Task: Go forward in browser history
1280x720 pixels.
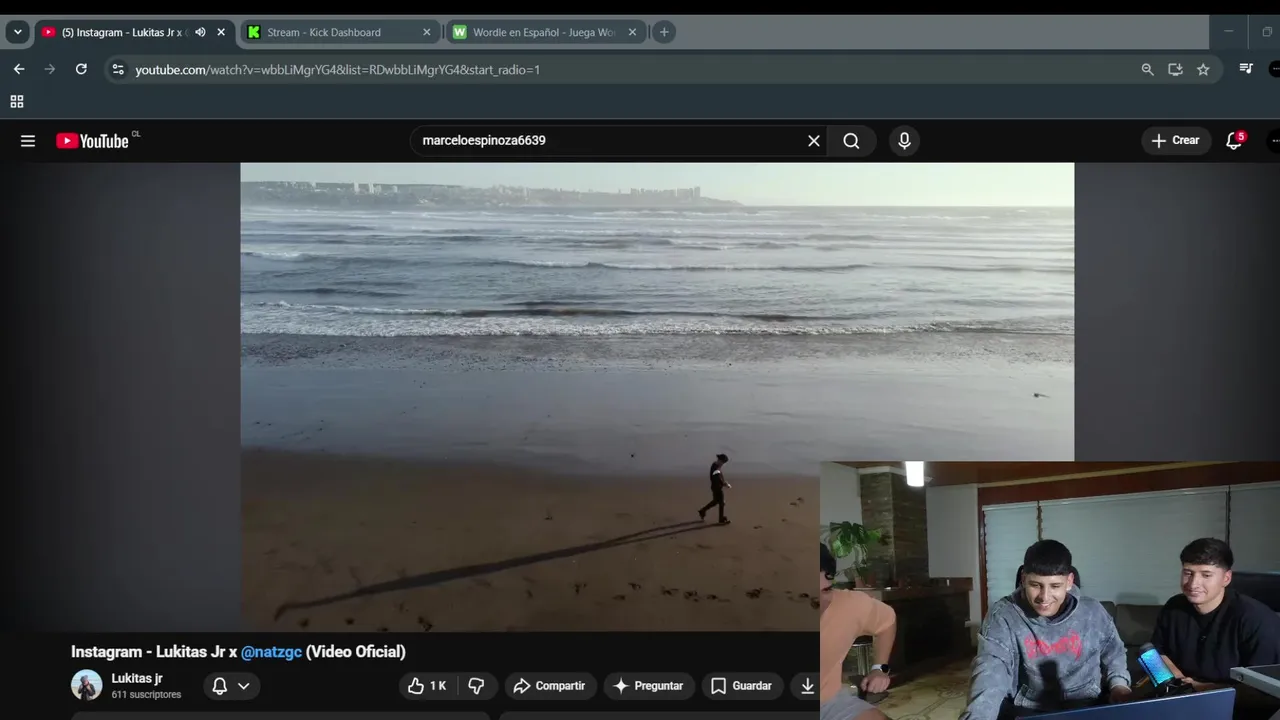Action: (x=50, y=69)
